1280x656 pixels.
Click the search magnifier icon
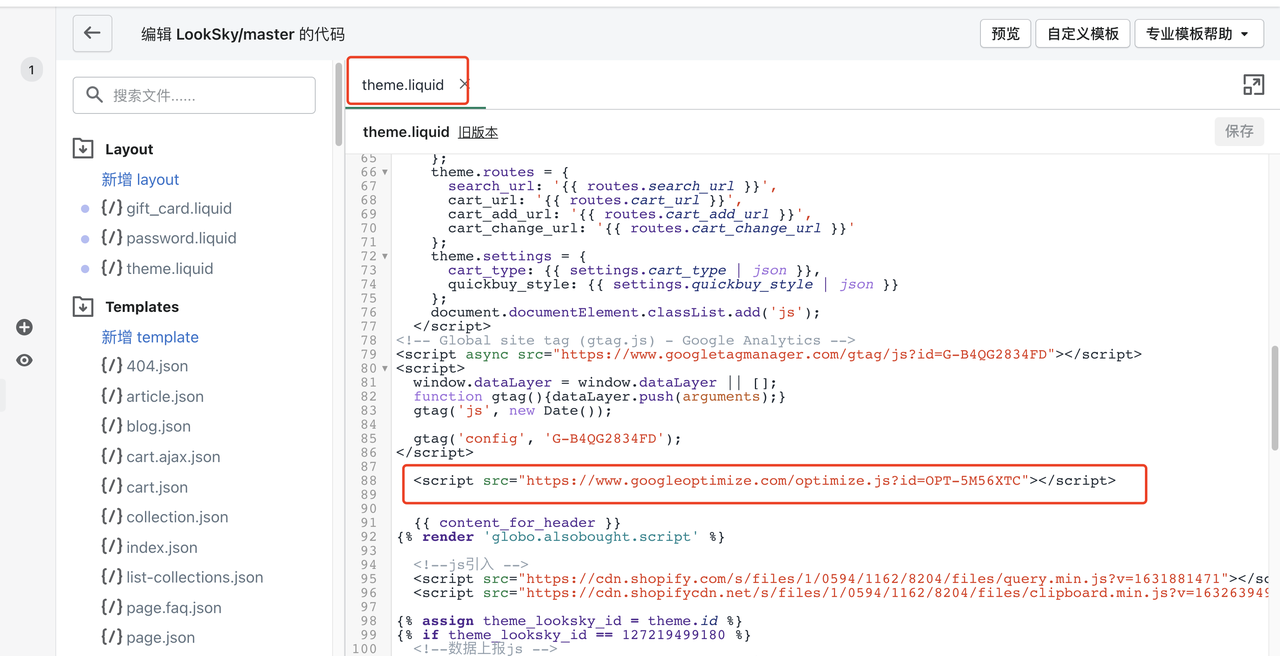(x=95, y=95)
